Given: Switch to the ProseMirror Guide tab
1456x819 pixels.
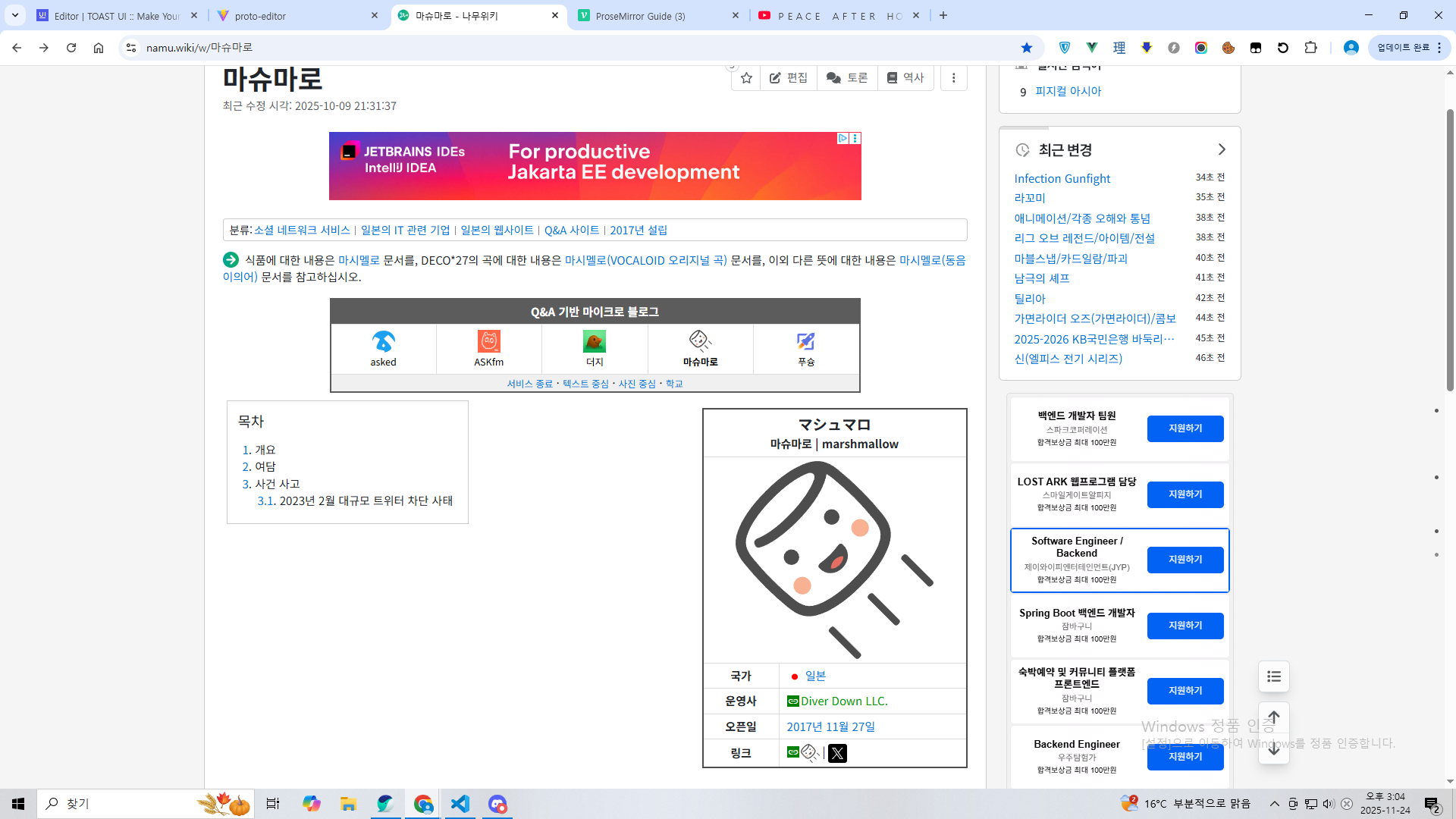Looking at the screenshot, I should [x=640, y=16].
